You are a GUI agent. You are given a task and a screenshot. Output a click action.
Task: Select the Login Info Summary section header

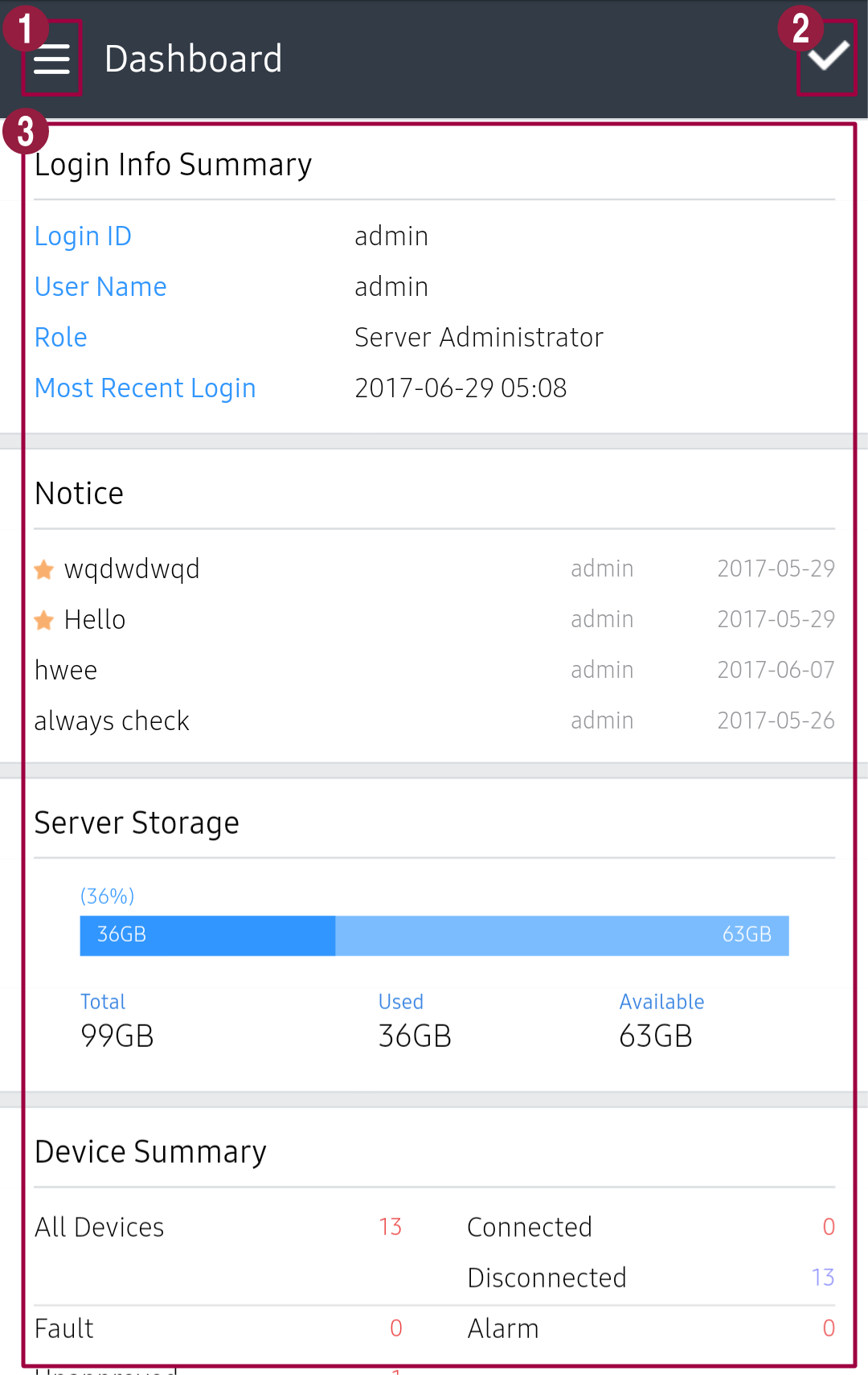pyautogui.click(x=174, y=164)
